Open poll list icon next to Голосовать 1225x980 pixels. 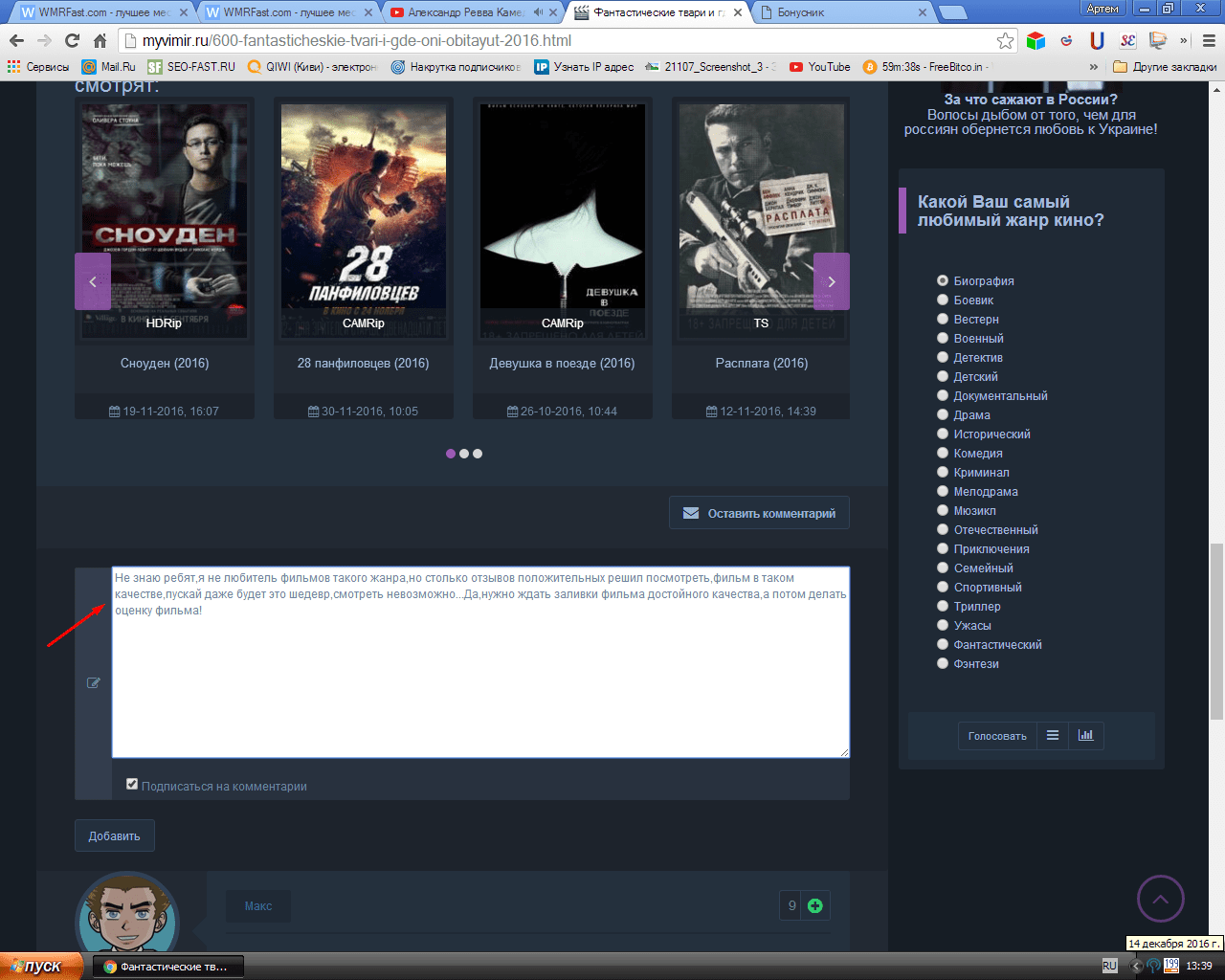(x=1053, y=735)
